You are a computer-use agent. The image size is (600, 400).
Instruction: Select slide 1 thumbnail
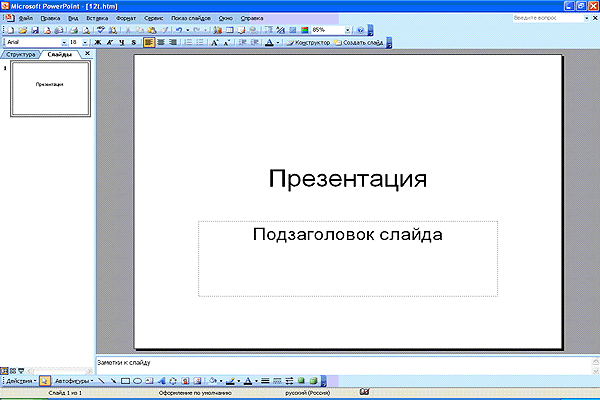point(51,89)
